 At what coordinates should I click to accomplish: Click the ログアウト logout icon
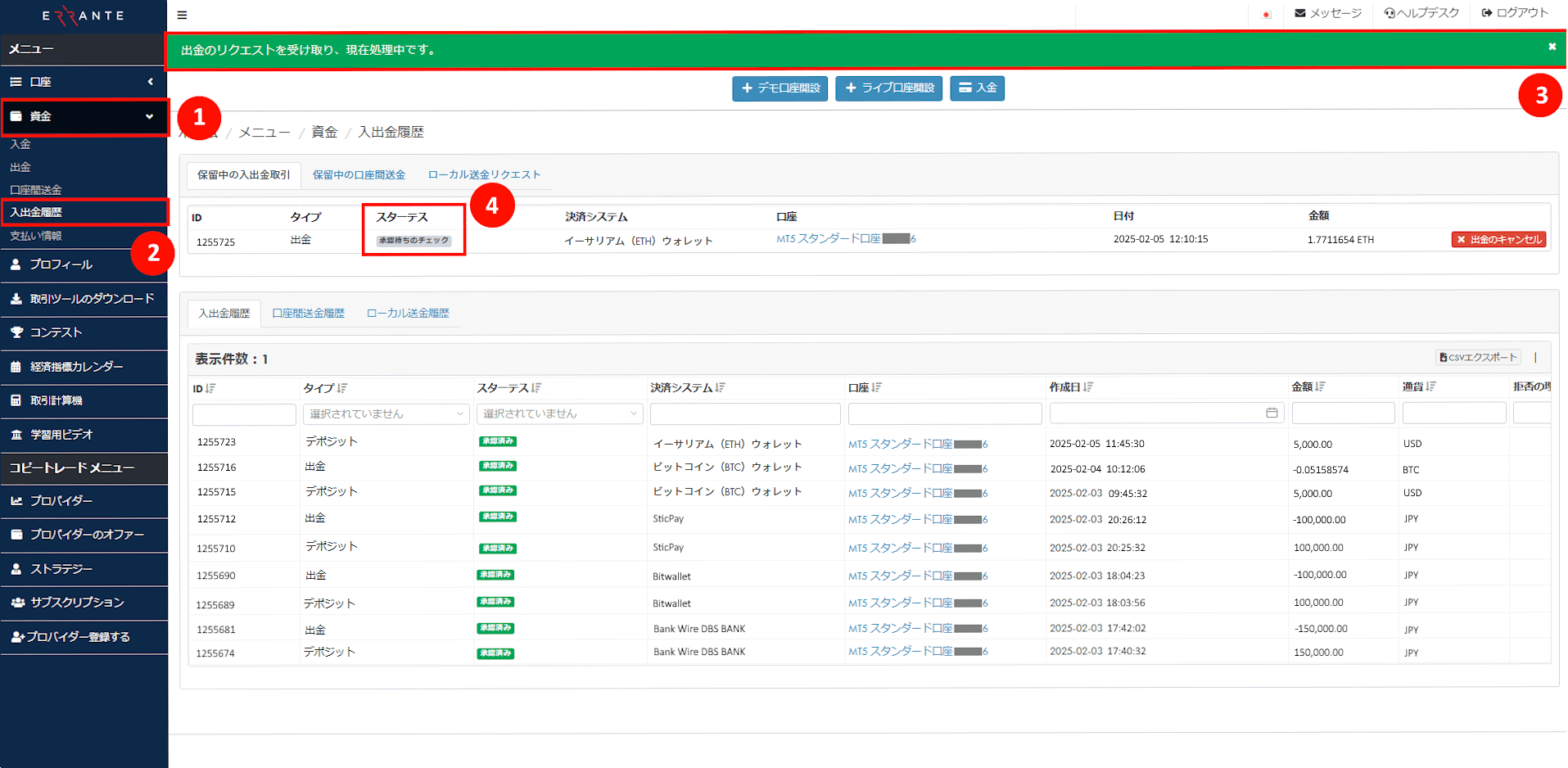click(x=1487, y=14)
